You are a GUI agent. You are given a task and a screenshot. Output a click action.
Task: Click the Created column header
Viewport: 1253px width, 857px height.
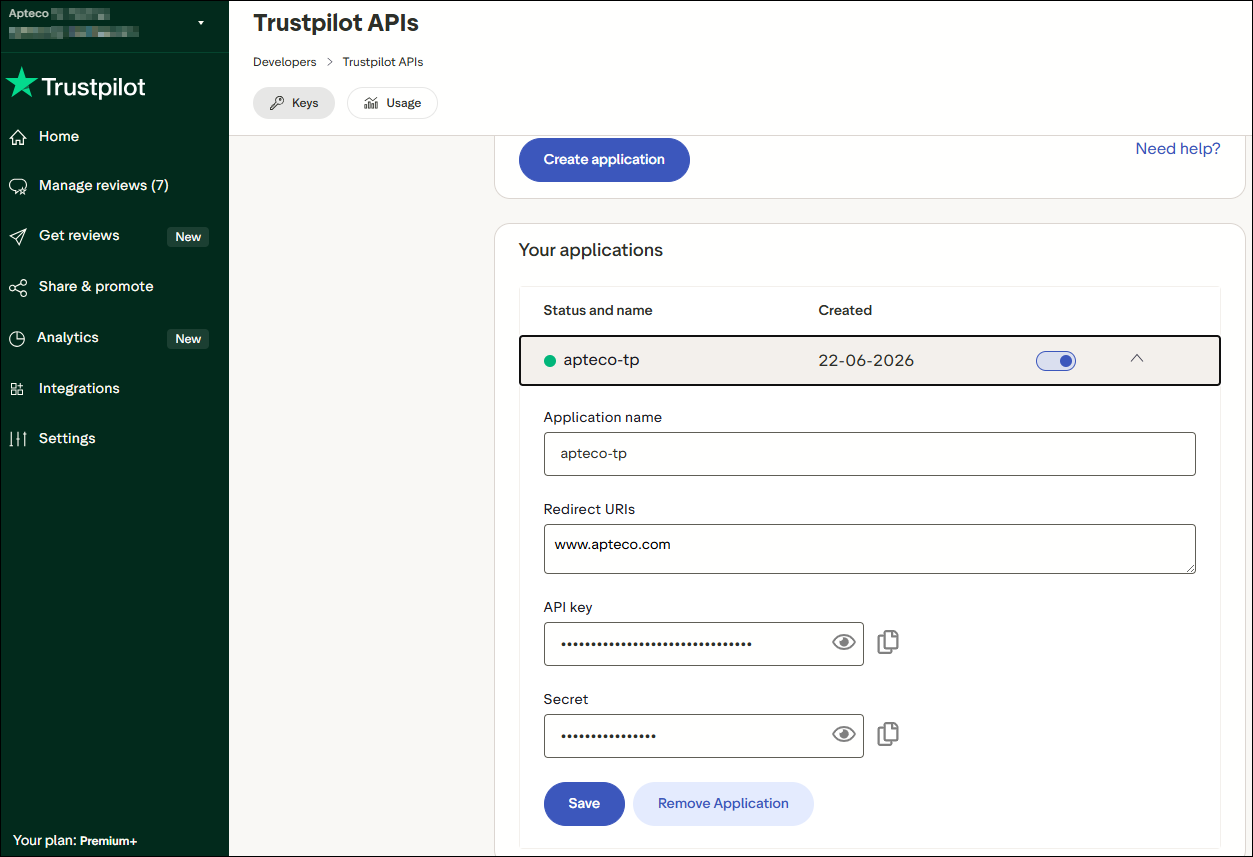(x=845, y=311)
